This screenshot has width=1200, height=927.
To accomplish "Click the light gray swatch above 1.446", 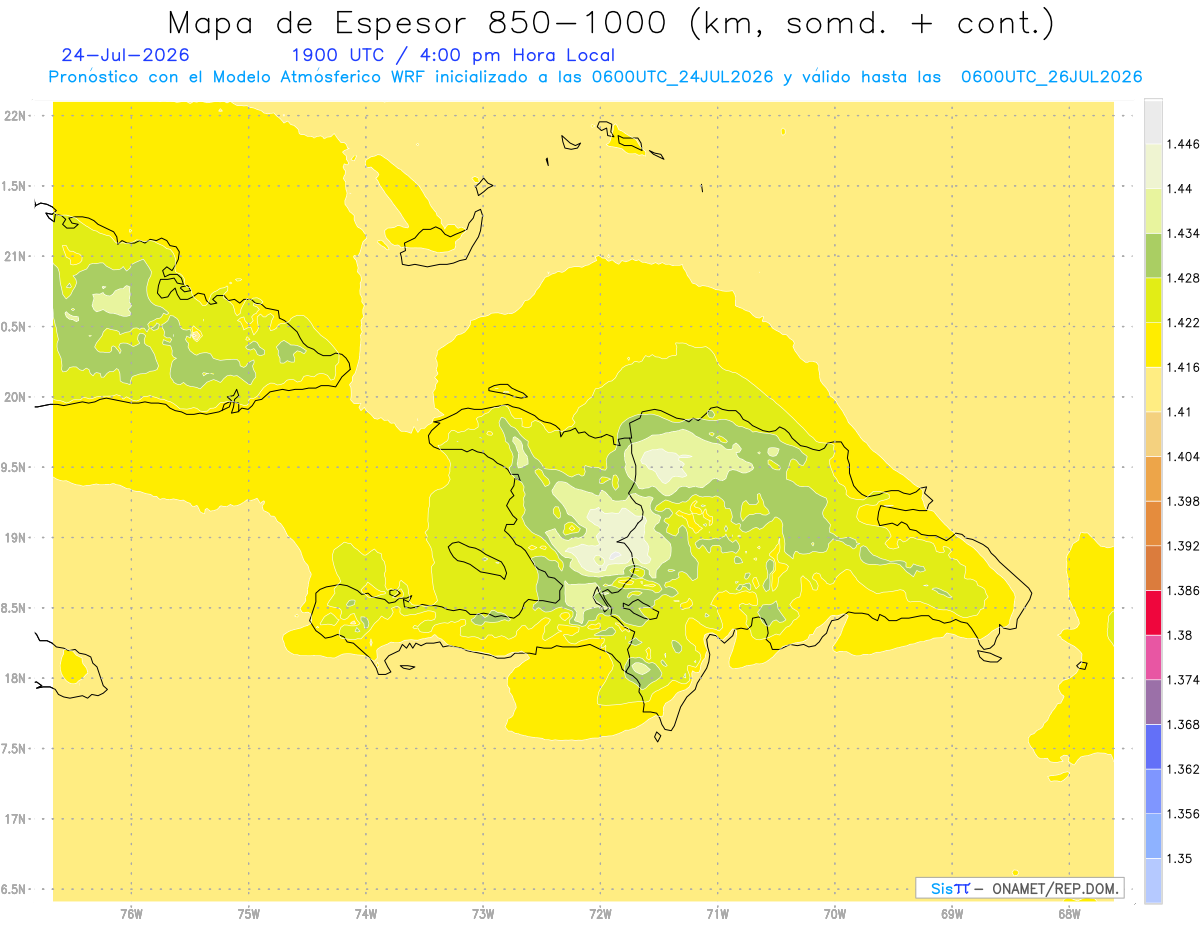I will click(x=1153, y=121).
